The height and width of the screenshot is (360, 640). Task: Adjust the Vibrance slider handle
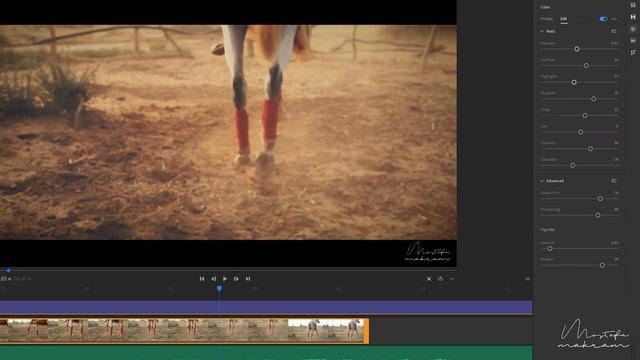click(590, 149)
